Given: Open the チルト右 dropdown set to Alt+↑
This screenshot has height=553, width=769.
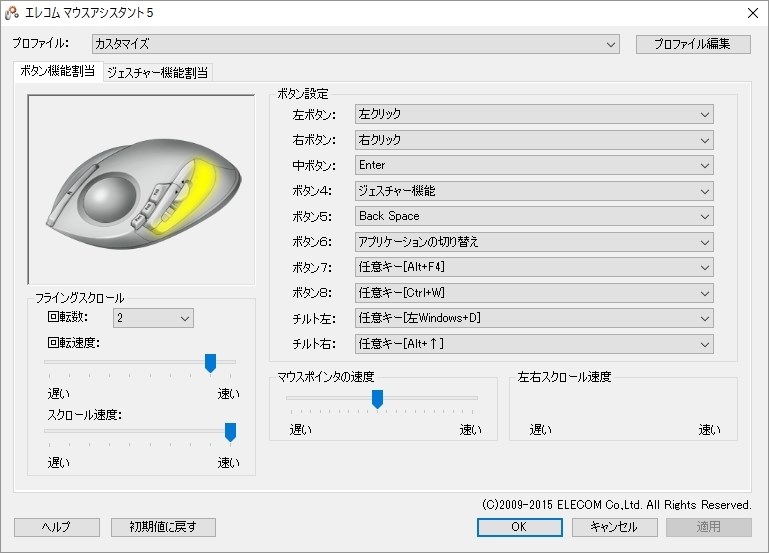Looking at the screenshot, I should pos(534,344).
